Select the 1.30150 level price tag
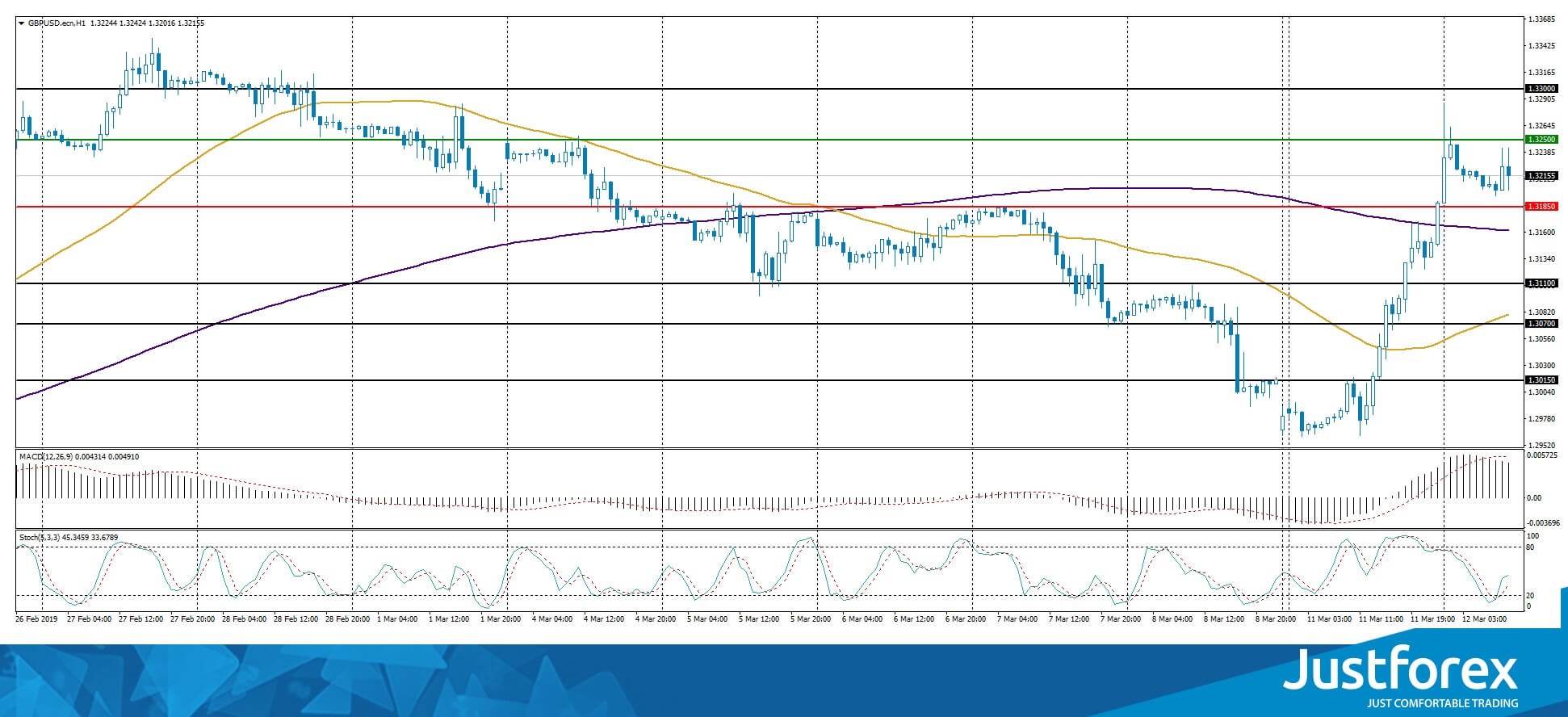1568x717 pixels. (1541, 379)
